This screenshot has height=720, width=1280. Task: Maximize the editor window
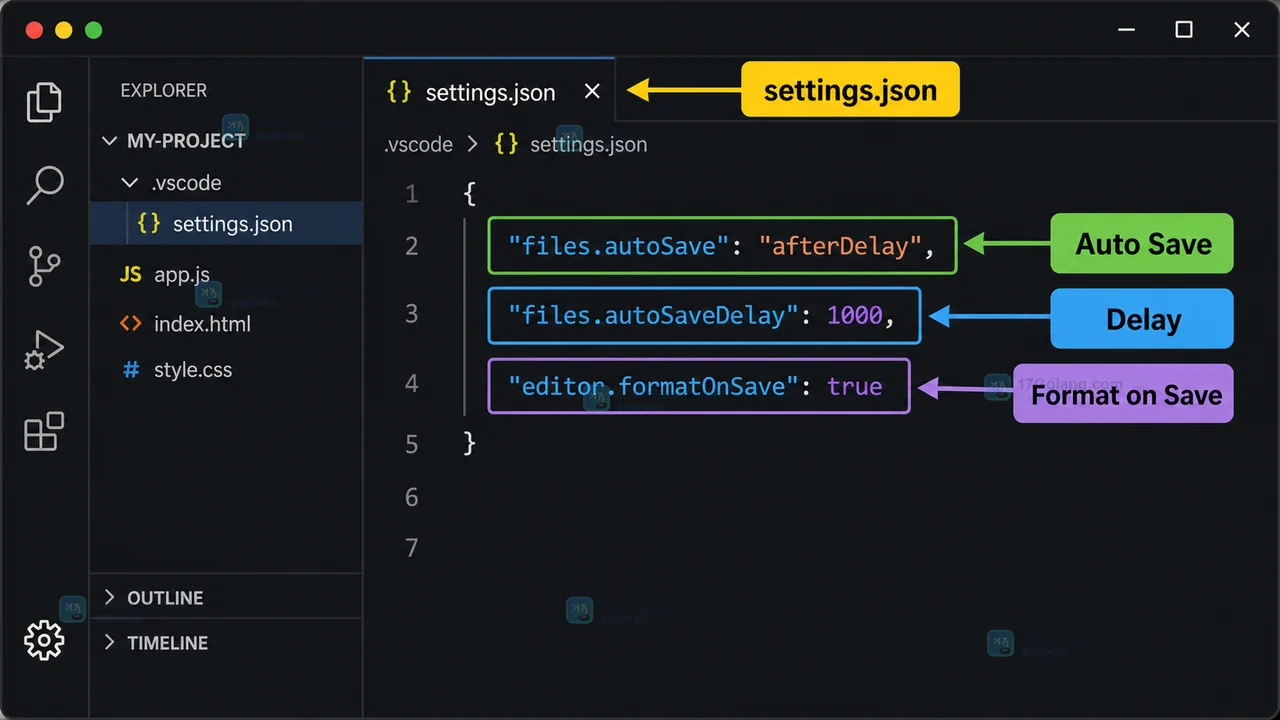tap(1184, 30)
